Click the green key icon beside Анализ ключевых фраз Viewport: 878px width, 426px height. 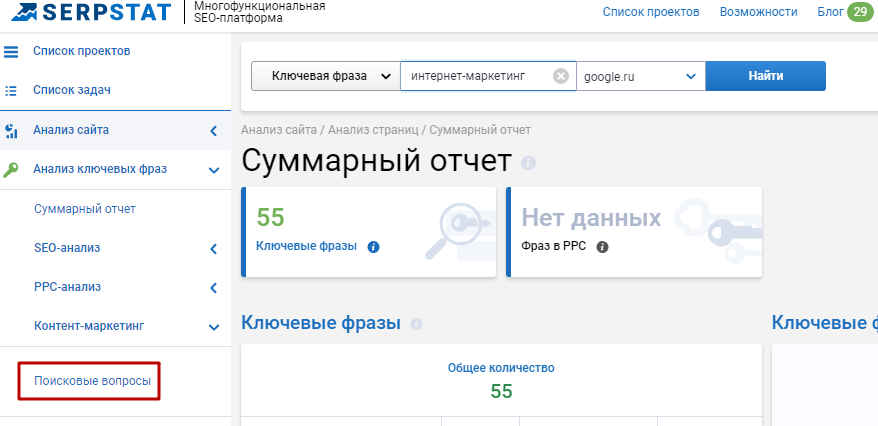tap(11, 169)
